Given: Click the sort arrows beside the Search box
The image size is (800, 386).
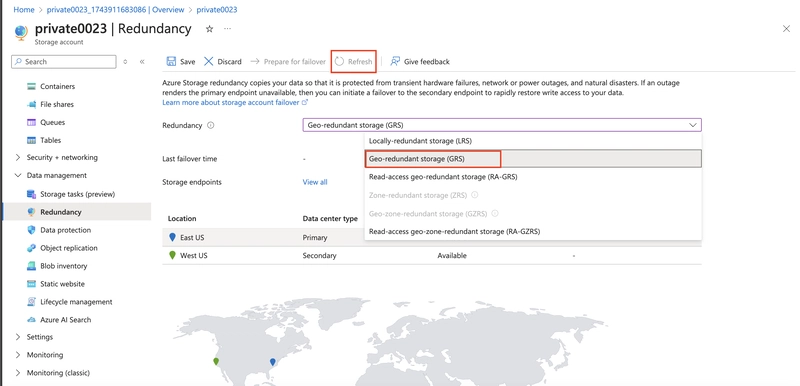Looking at the screenshot, I should [x=126, y=62].
